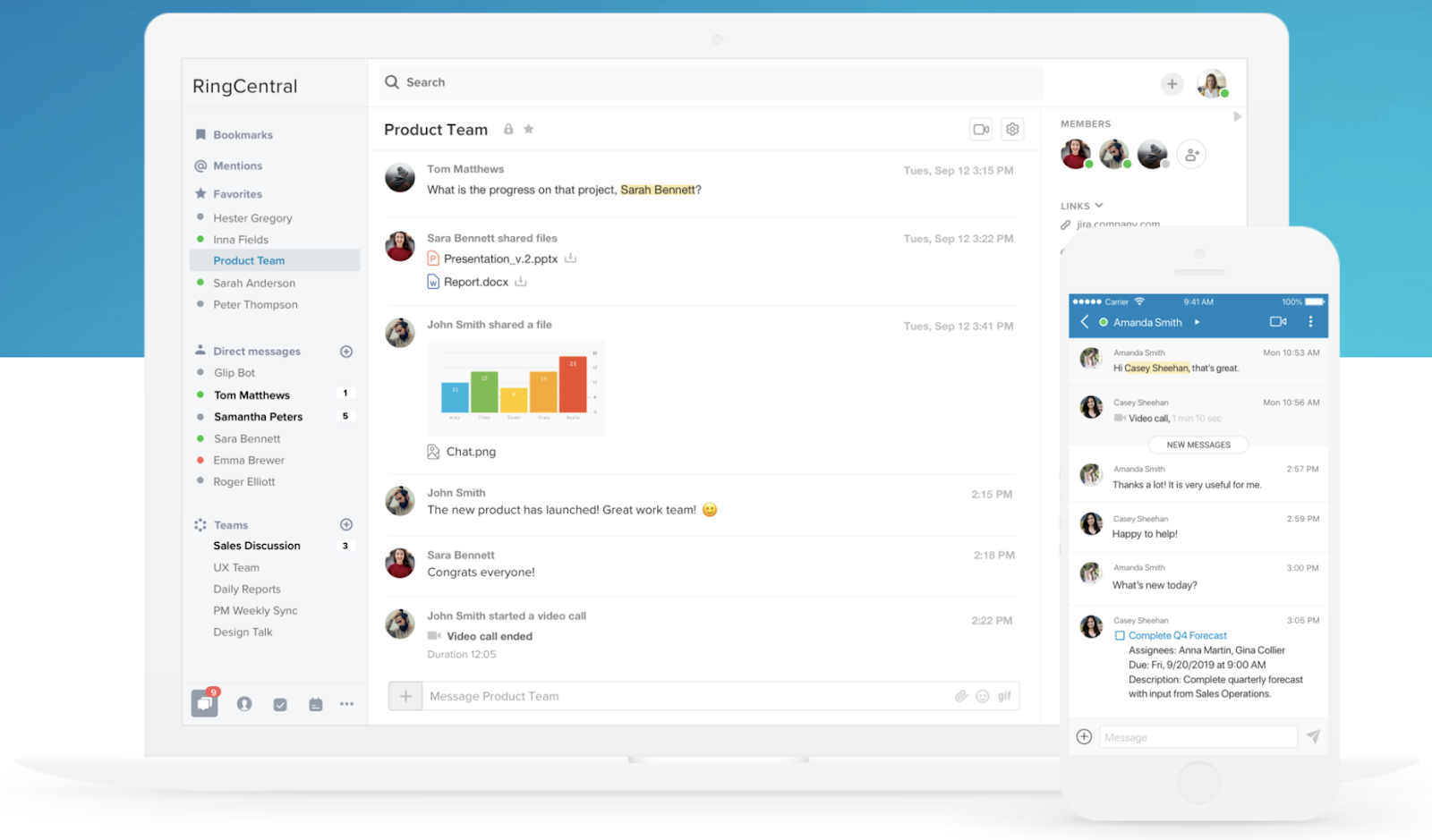Open the Report.docx file
Screen dimensions: 1432x840
476,282
